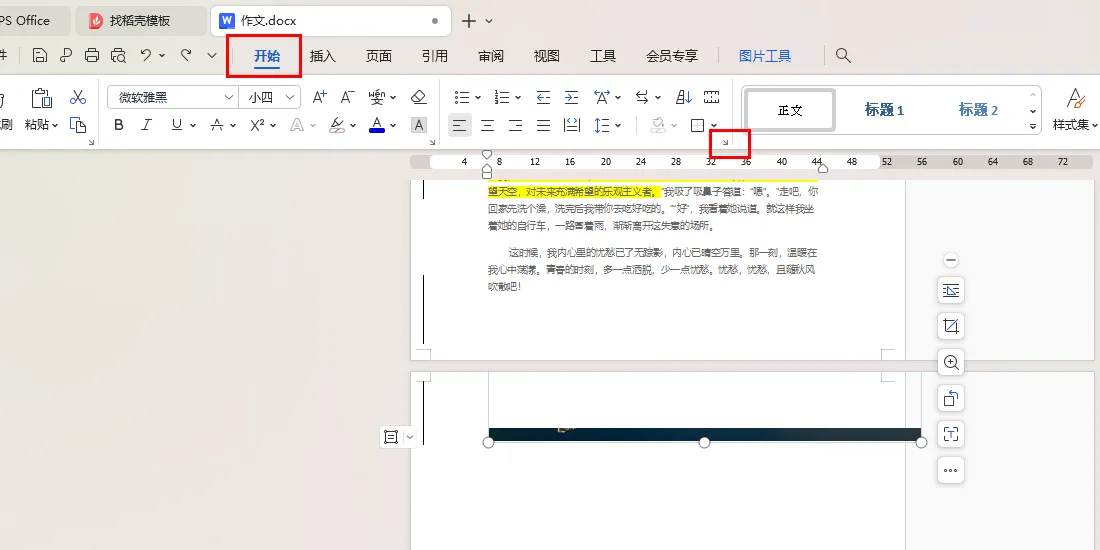Screen dimensions: 1100x550
Task: Switch to the 引用 ribbon tab
Action: point(435,56)
